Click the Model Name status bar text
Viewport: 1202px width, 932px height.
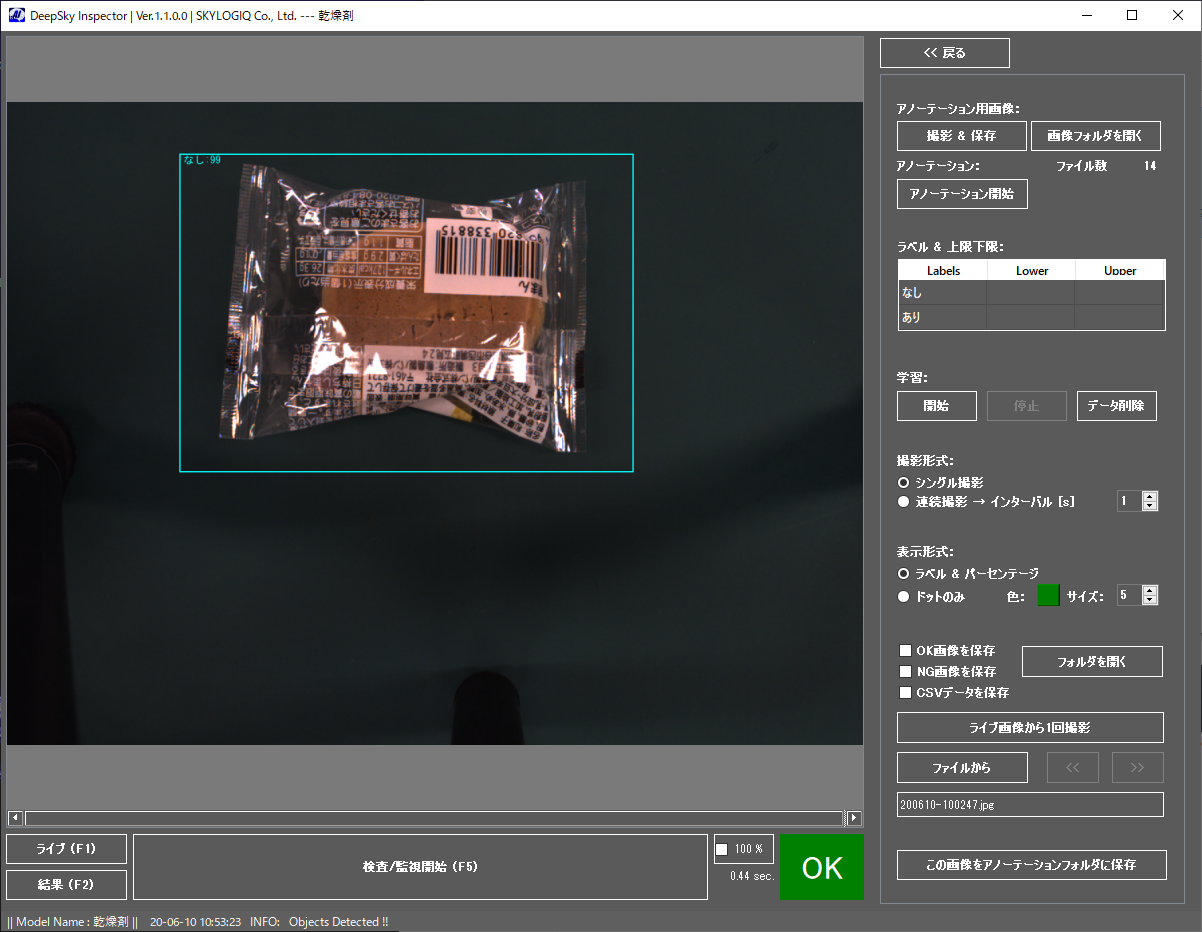pyautogui.click(x=72, y=922)
